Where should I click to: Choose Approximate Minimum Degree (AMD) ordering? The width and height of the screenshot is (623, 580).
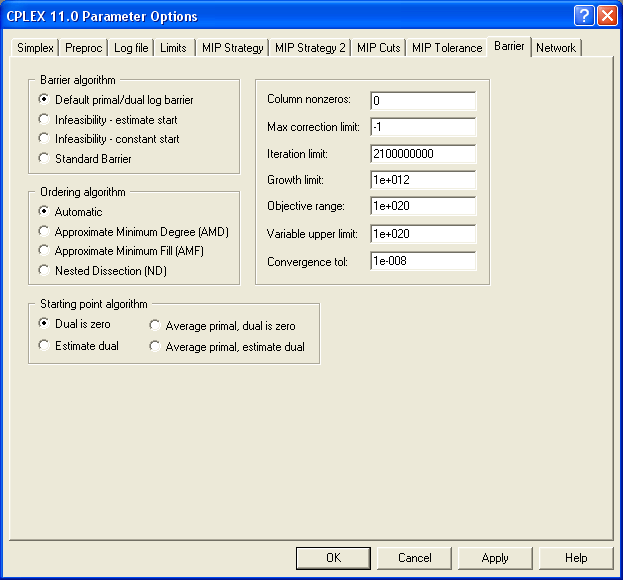click(x=134, y=232)
